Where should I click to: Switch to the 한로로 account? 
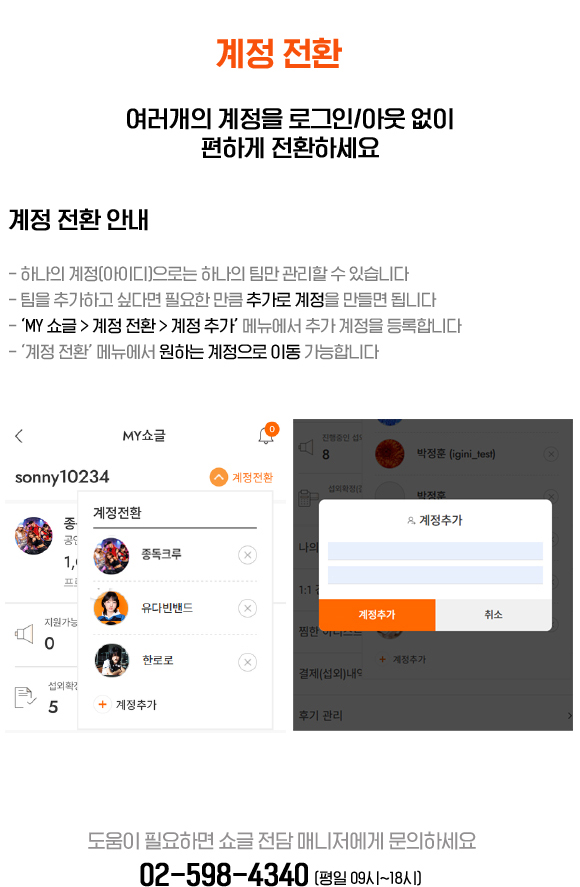(x=158, y=660)
